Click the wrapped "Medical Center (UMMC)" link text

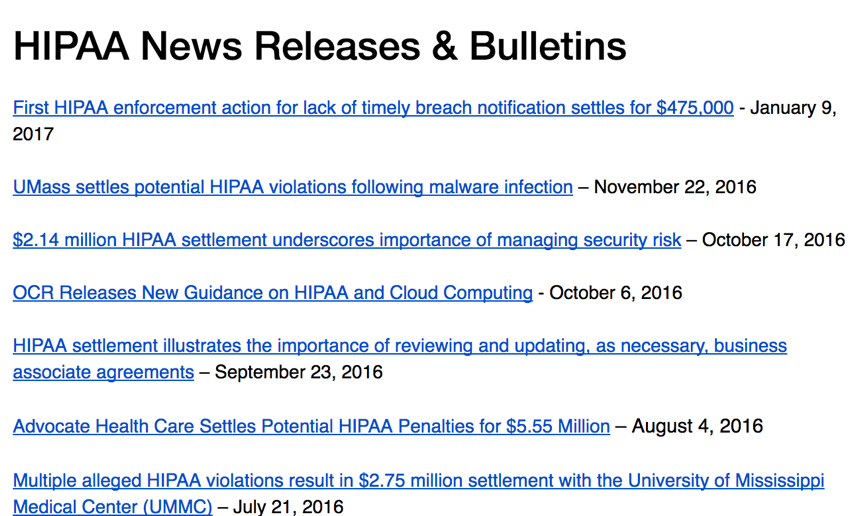coord(112,507)
